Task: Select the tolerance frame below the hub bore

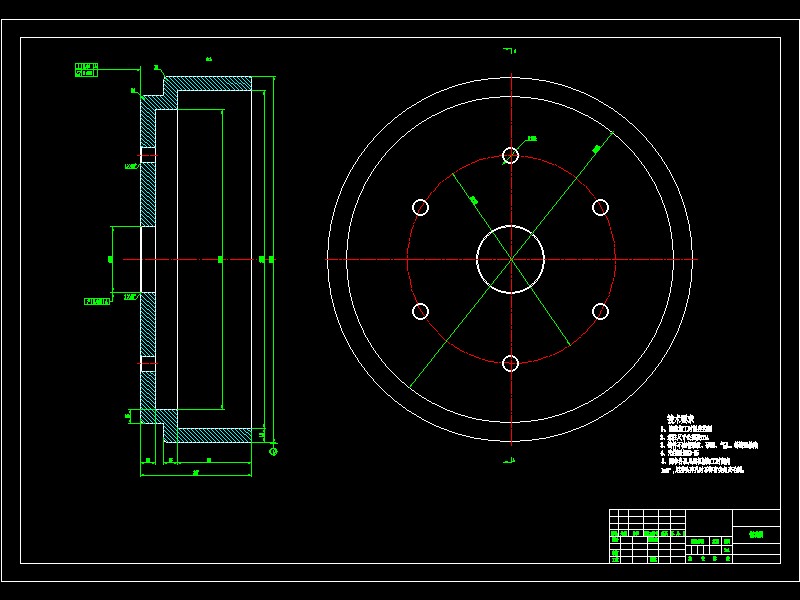Action: pos(97,302)
